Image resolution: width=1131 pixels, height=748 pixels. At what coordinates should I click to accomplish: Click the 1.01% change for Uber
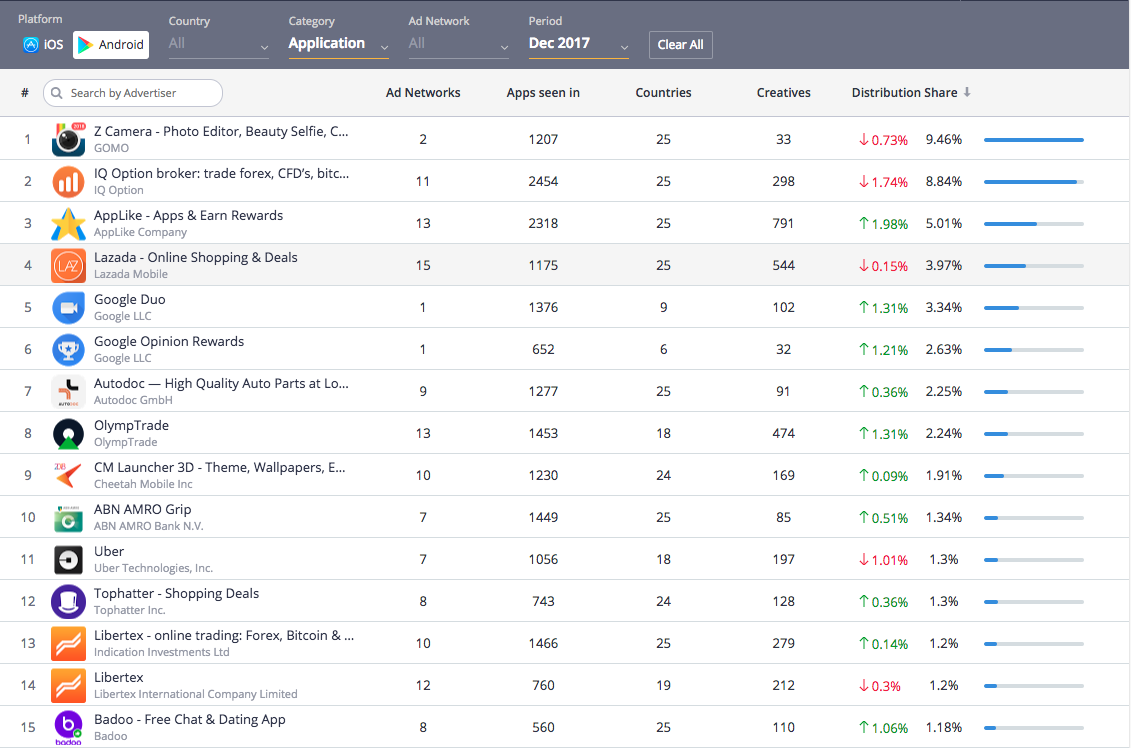884,560
